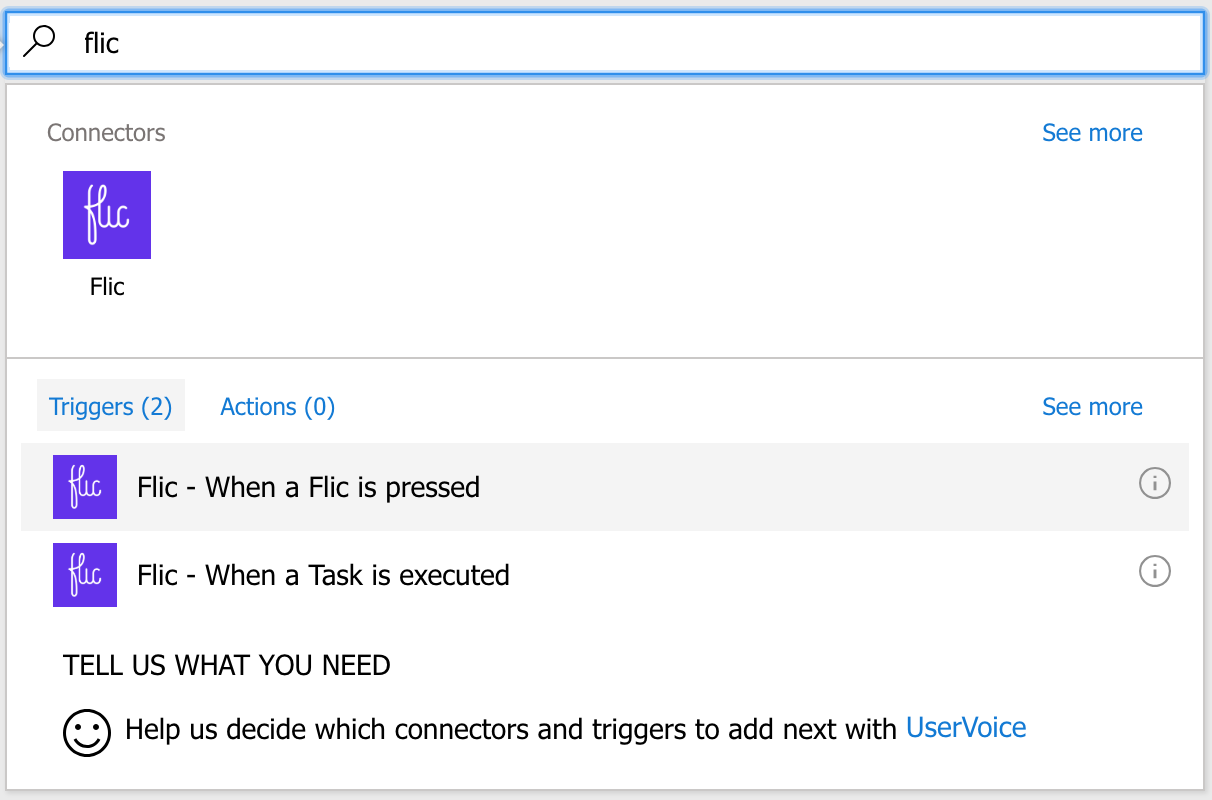Click blank space in highlighted Flic pressed row
The width and height of the screenshot is (1212, 800).
(800, 487)
